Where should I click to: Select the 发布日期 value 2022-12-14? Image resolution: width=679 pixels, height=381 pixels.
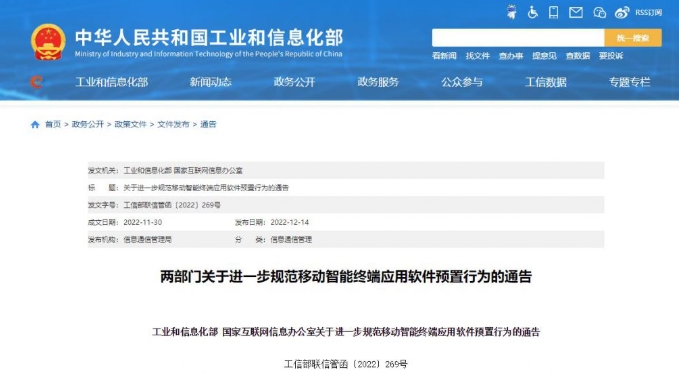tap(290, 223)
